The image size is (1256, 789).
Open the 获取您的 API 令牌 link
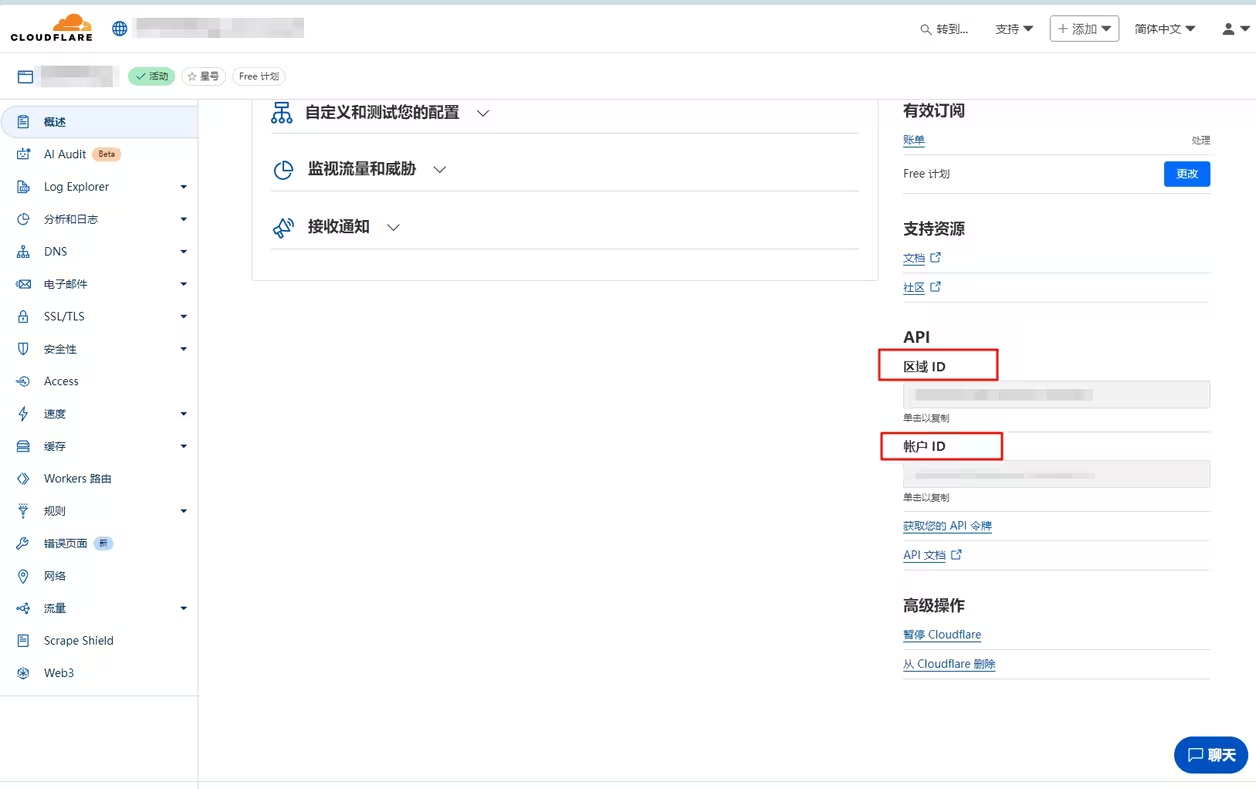click(x=947, y=526)
